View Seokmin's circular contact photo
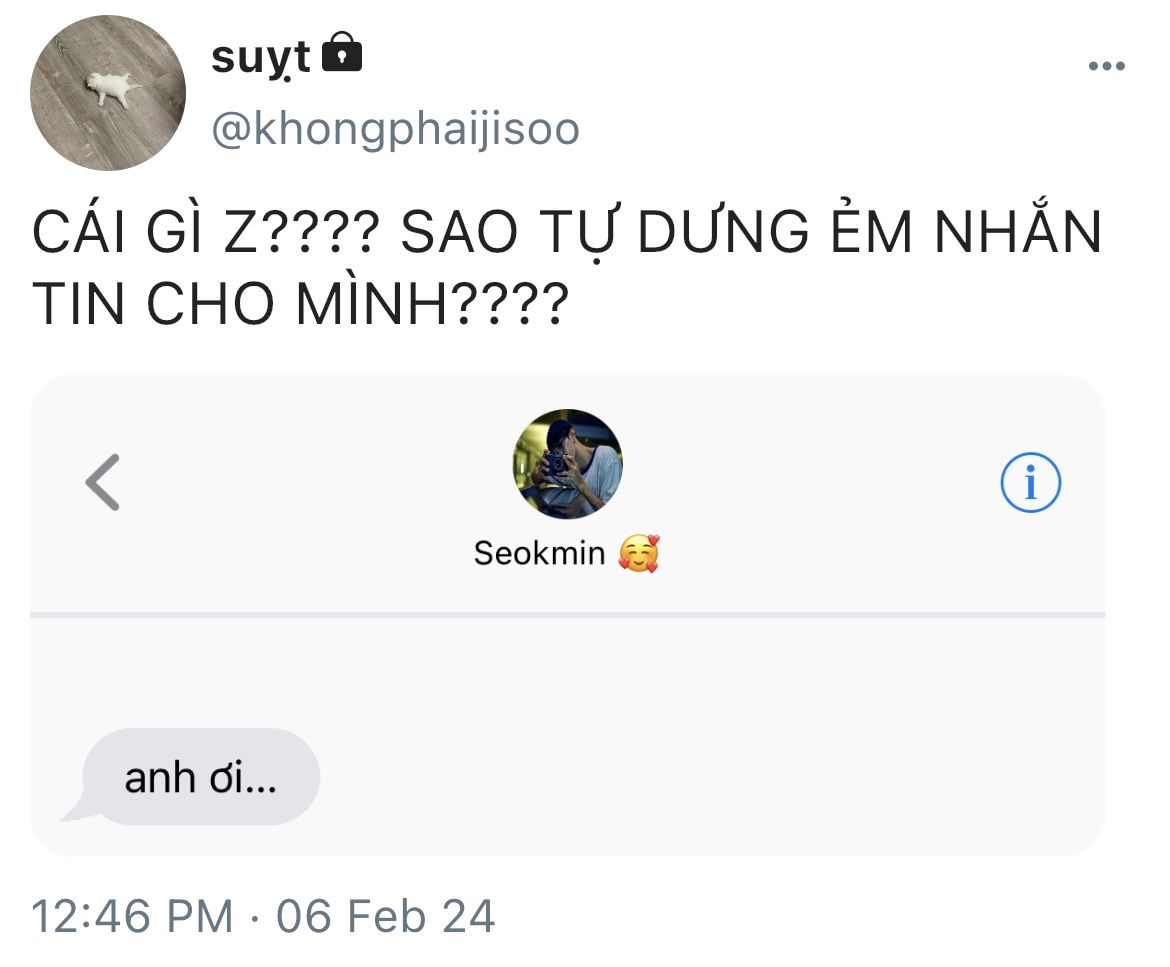This screenshot has width=1170, height=967. (x=567, y=464)
